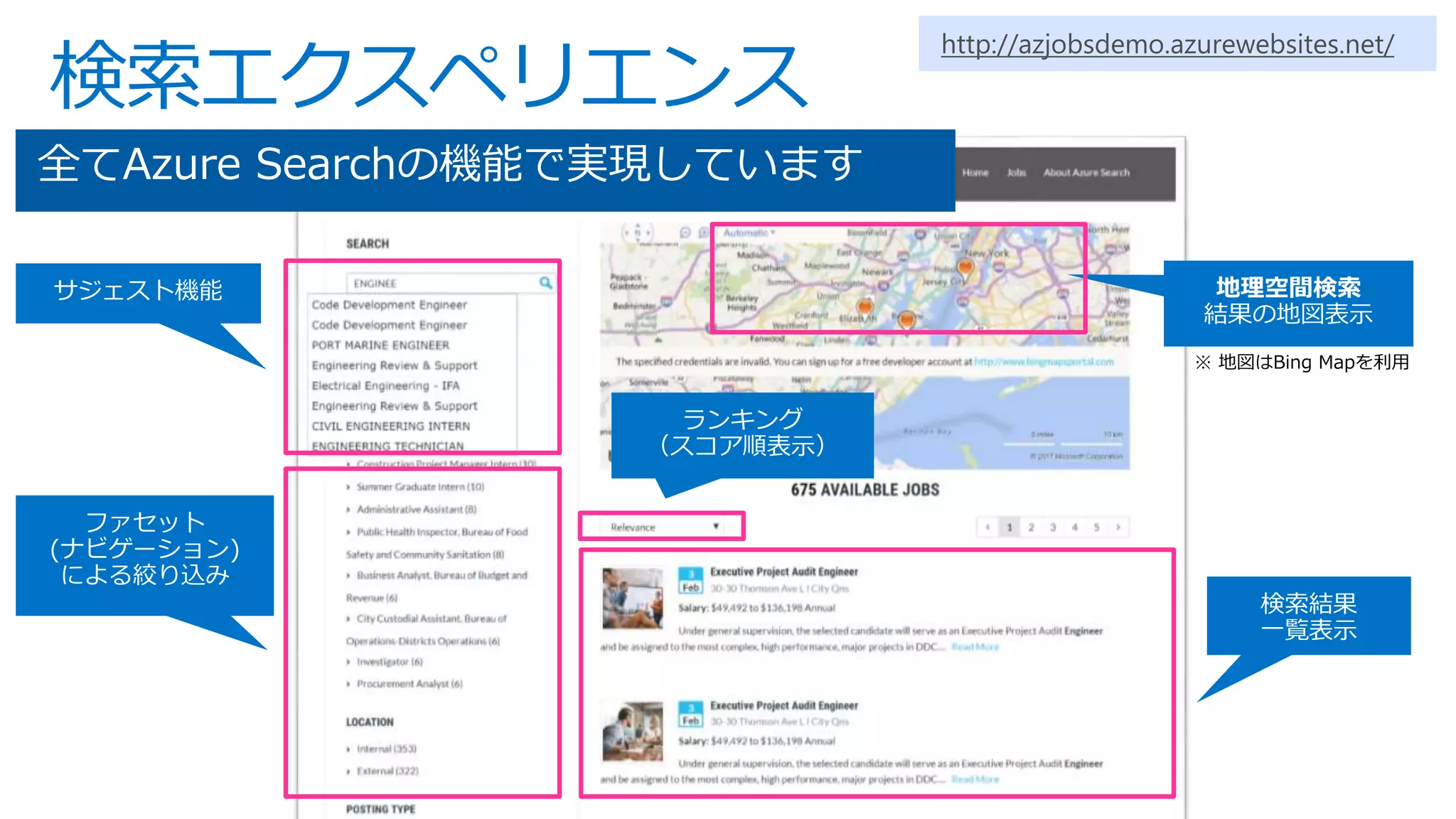Click the second result's Feb calendar icon
The image size is (1456, 819).
pos(690,714)
